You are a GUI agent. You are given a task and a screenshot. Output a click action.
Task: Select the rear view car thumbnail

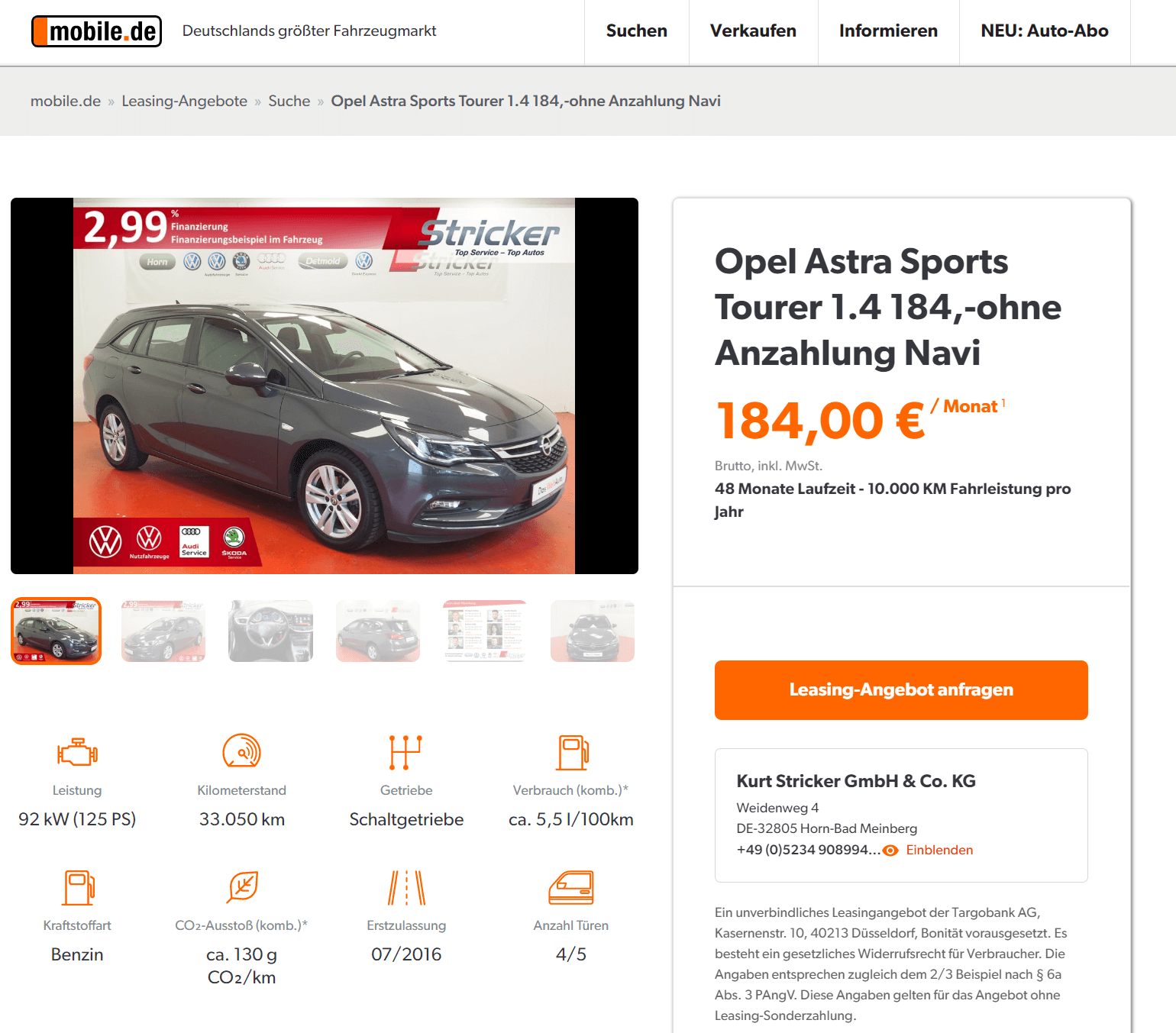point(378,631)
